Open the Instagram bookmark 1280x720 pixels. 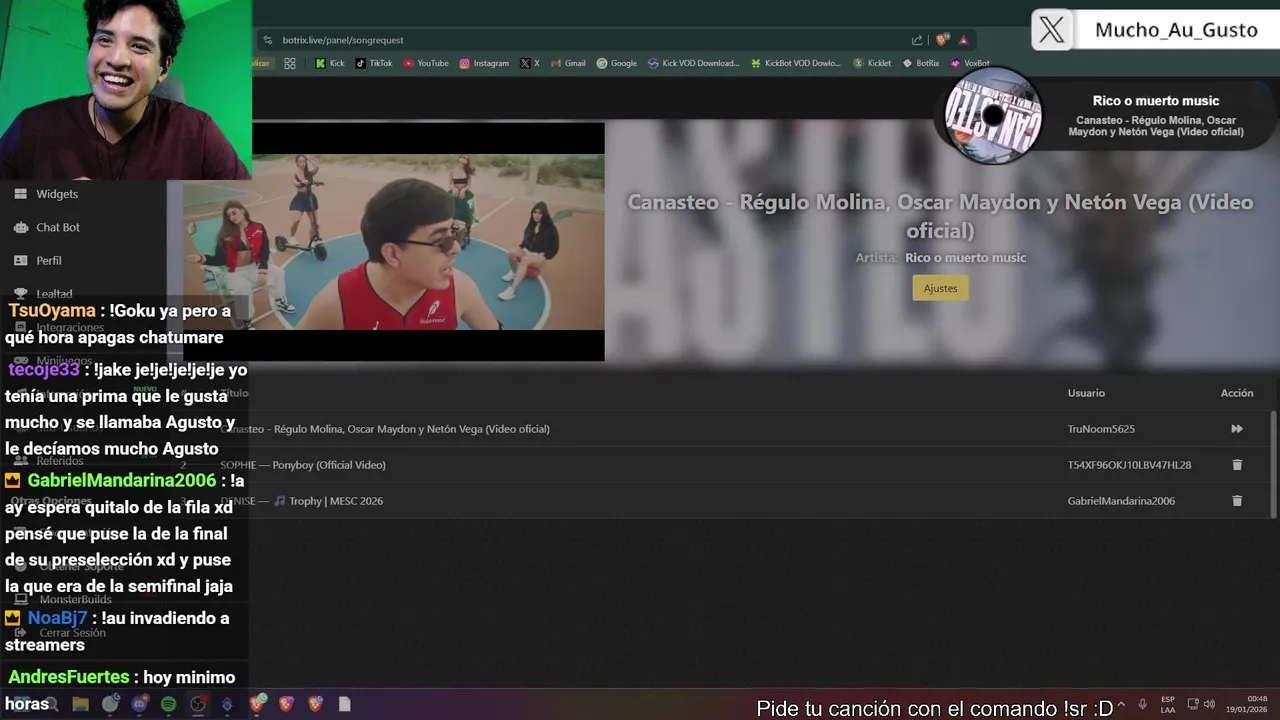[x=484, y=63]
